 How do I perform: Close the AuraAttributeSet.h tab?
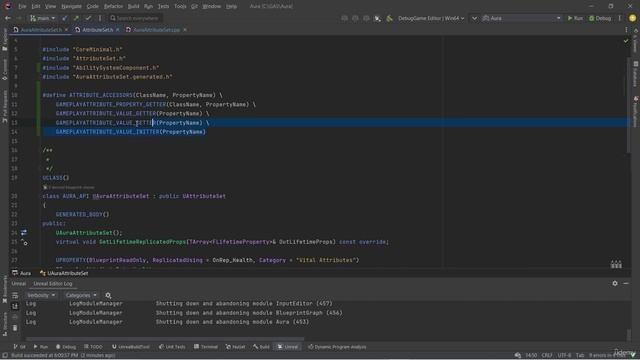click(67, 30)
